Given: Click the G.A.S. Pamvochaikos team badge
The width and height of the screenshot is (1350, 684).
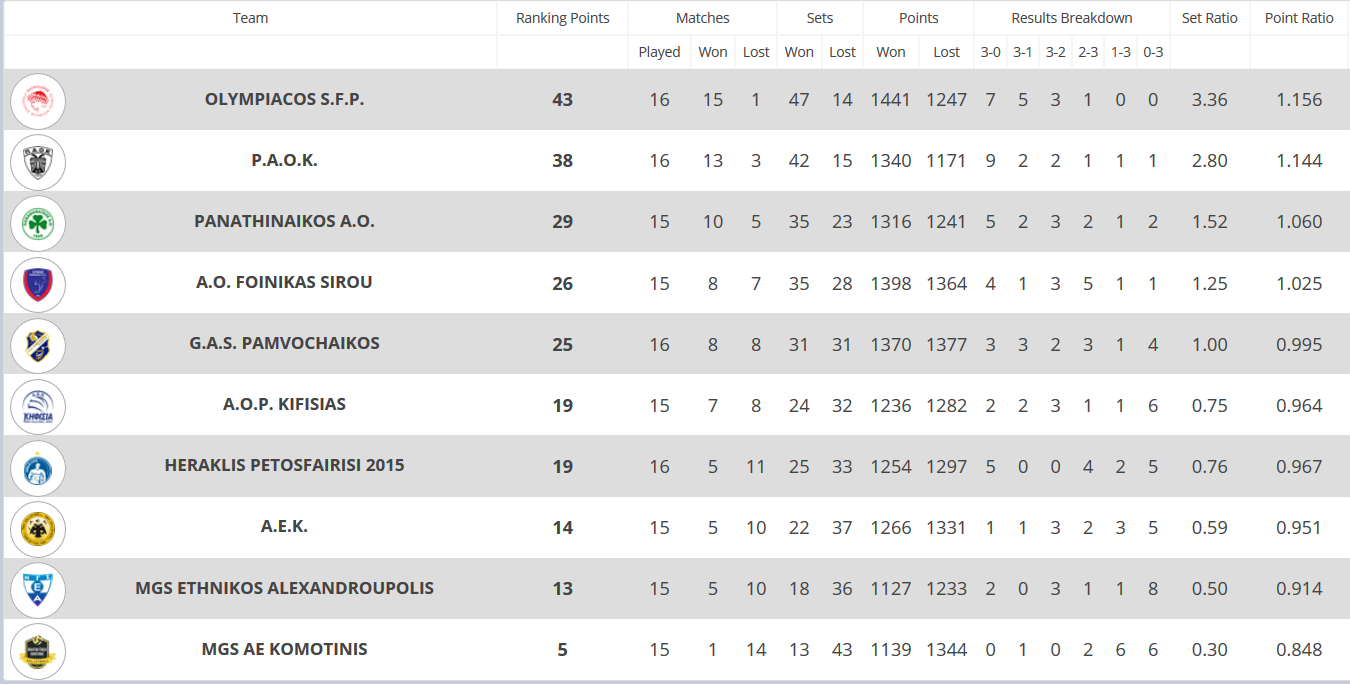Looking at the screenshot, I should pyautogui.click(x=38, y=345).
